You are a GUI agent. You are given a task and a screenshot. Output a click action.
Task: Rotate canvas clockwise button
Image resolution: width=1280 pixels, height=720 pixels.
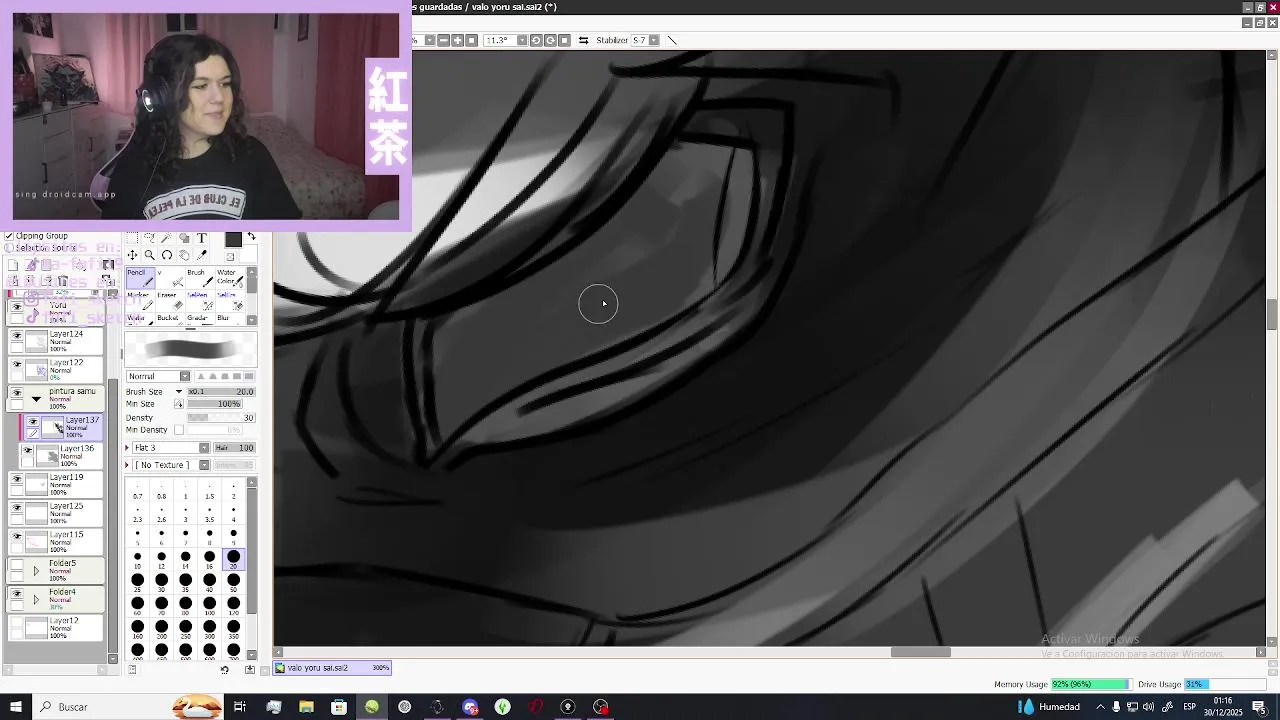coord(550,40)
